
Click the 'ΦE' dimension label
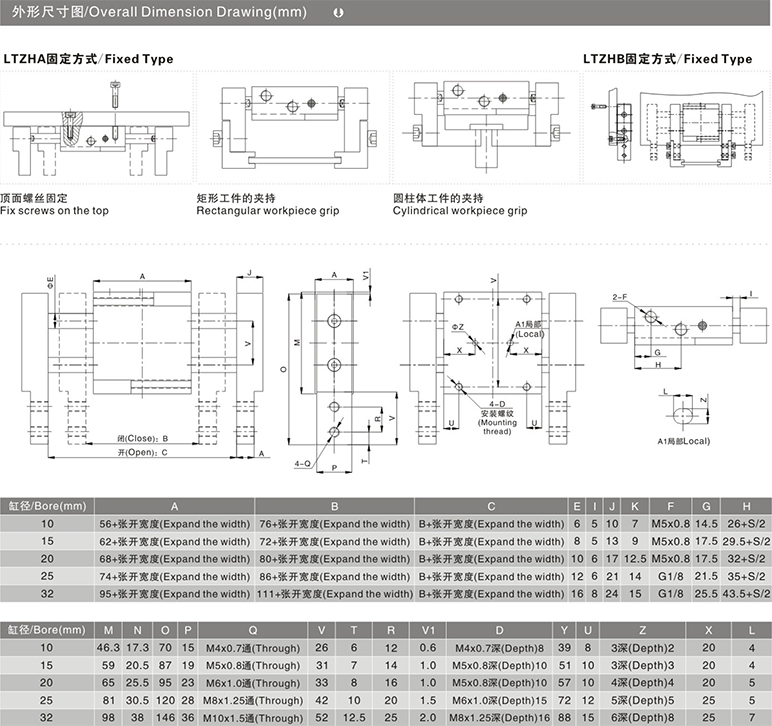tap(50, 282)
